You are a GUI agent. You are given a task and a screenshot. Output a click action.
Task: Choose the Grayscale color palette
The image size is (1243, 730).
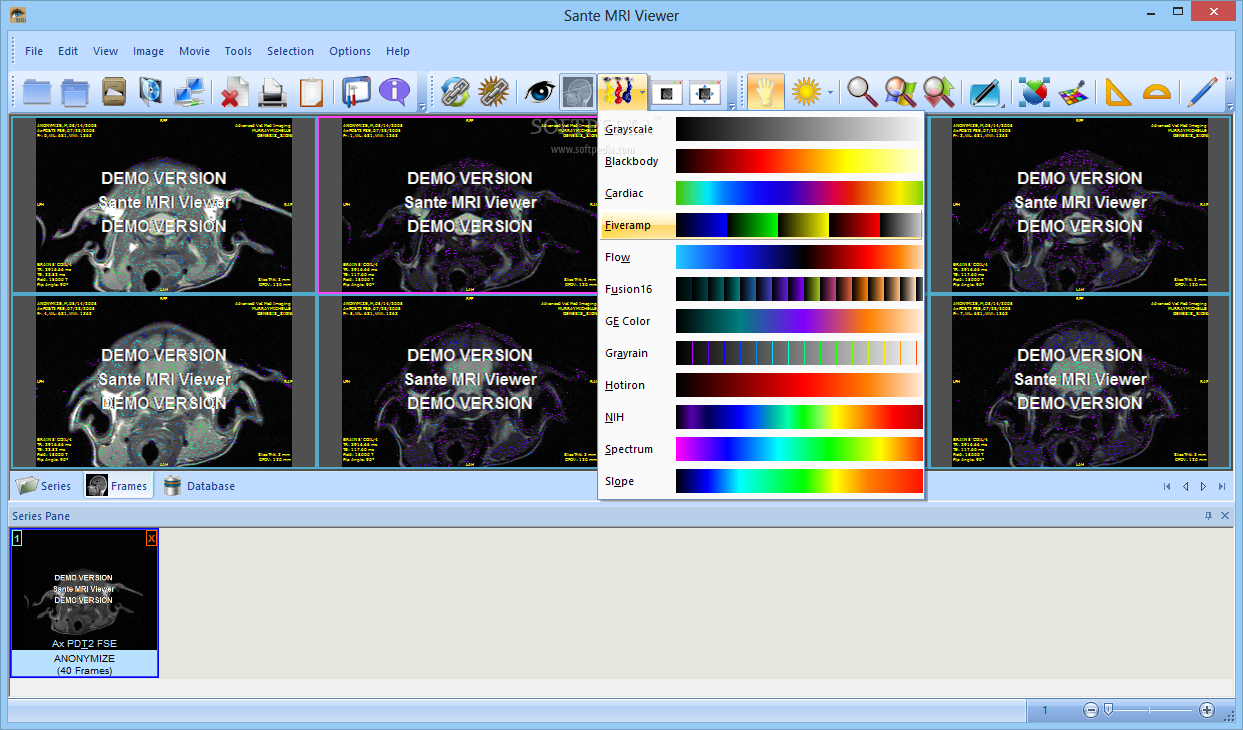coord(761,129)
